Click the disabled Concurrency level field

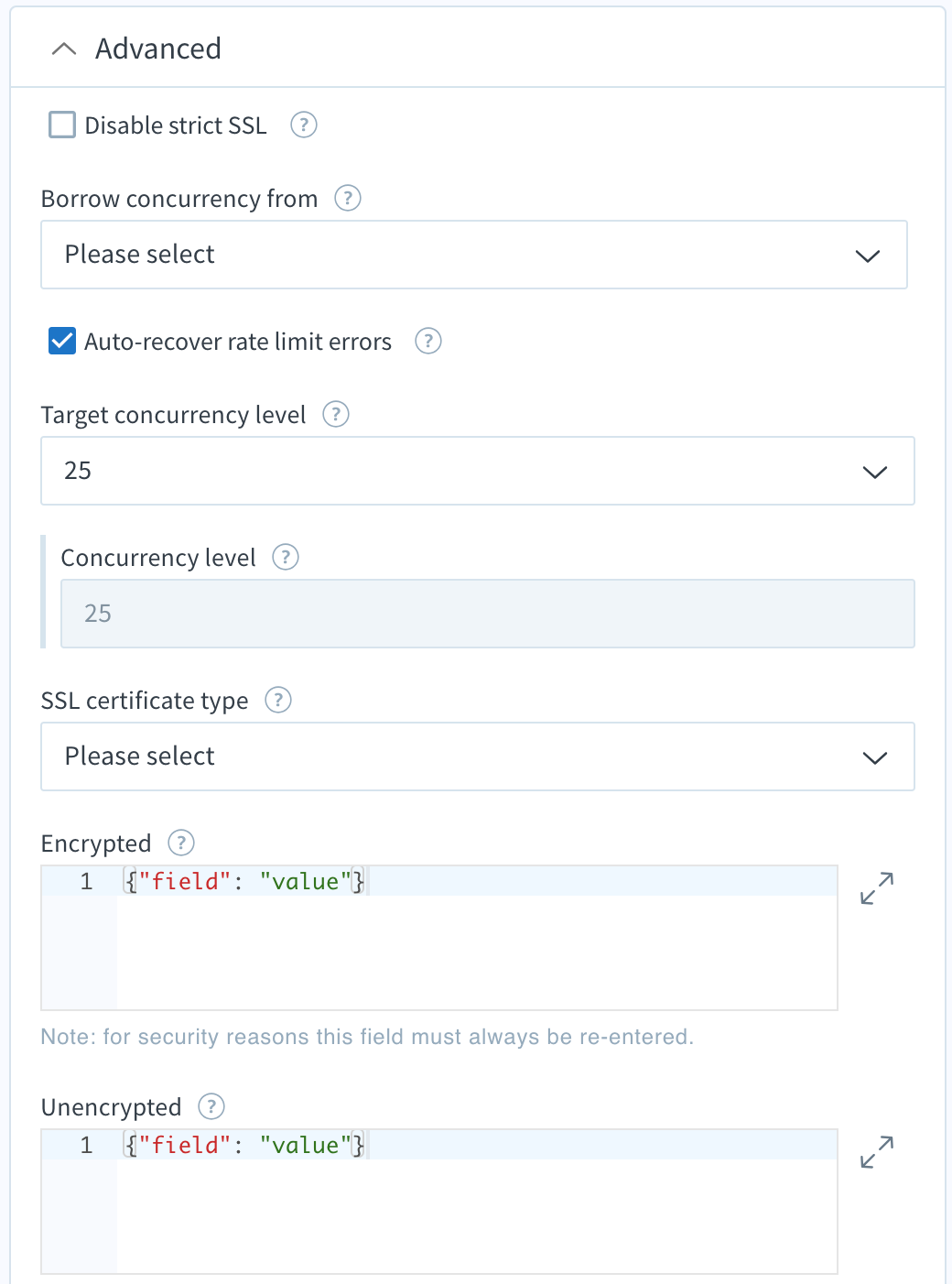click(x=488, y=614)
